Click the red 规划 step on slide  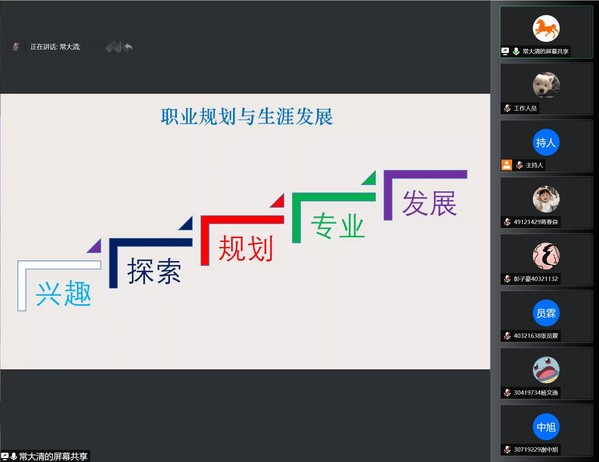242,240
